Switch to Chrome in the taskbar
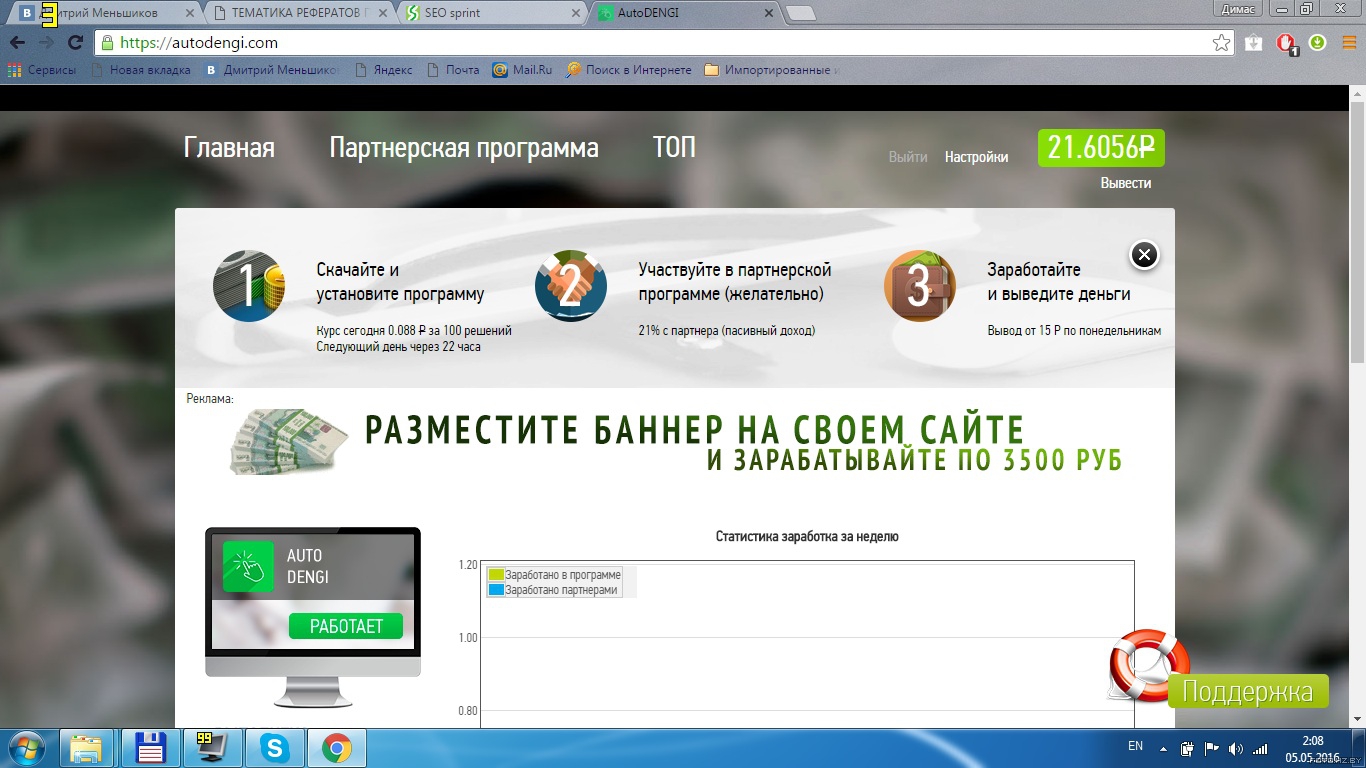This screenshot has width=1366, height=768. (337, 748)
